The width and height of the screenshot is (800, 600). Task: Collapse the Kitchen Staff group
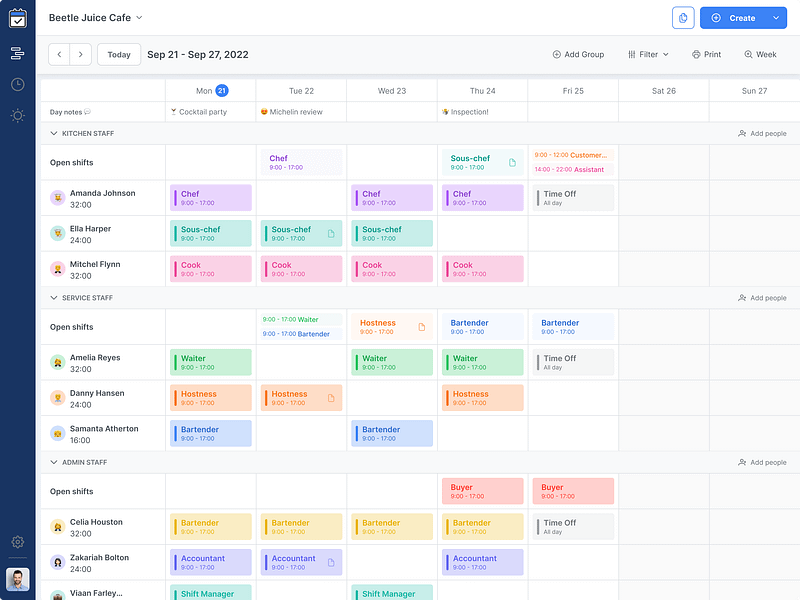pos(54,133)
